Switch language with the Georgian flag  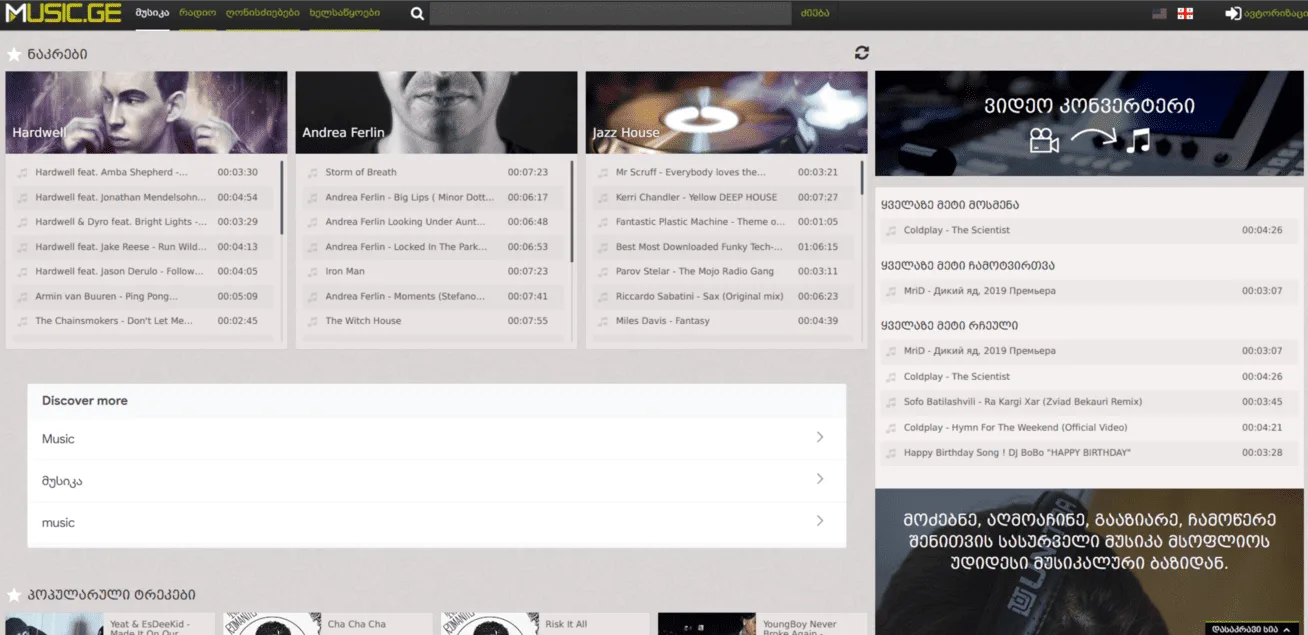(x=1185, y=14)
